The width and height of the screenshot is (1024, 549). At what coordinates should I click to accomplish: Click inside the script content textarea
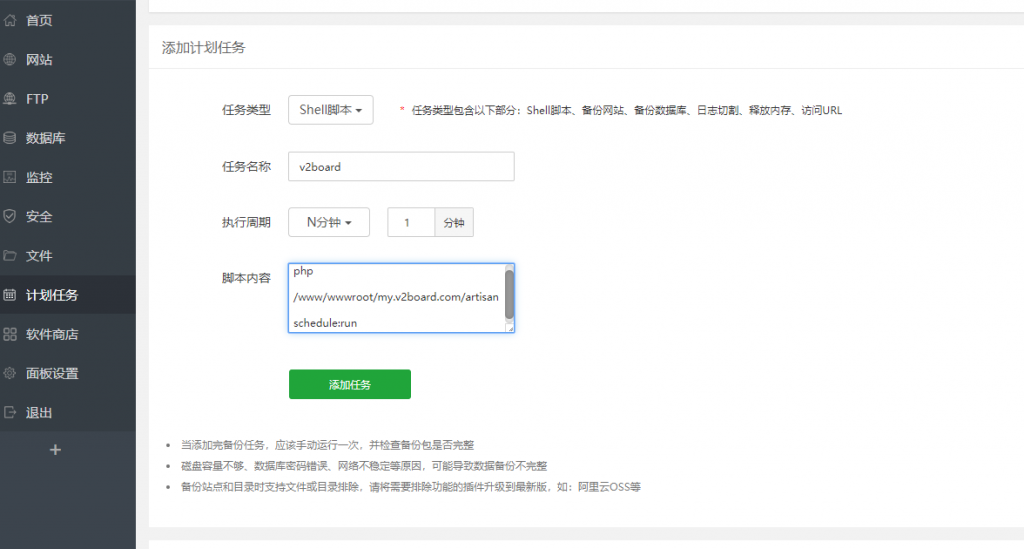pyautogui.click(x=395, y=298)
